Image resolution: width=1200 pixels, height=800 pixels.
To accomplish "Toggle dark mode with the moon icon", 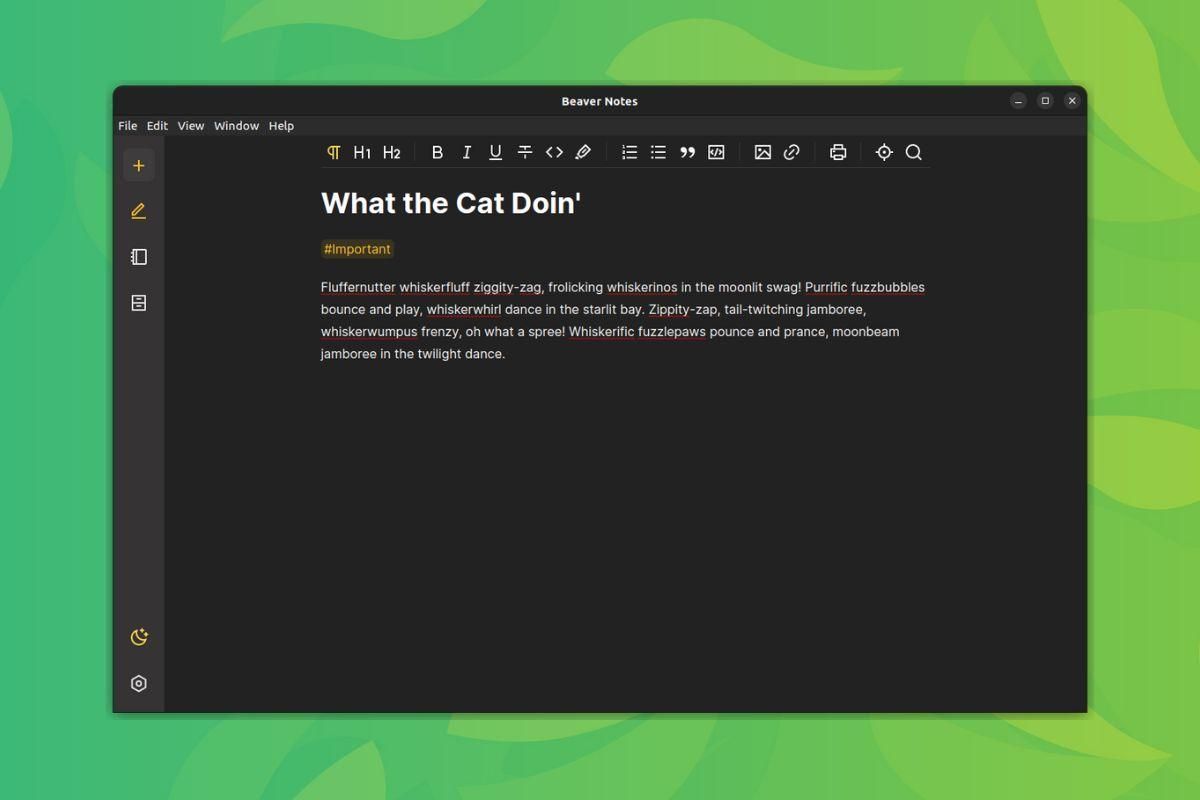I will pos(138,636).
